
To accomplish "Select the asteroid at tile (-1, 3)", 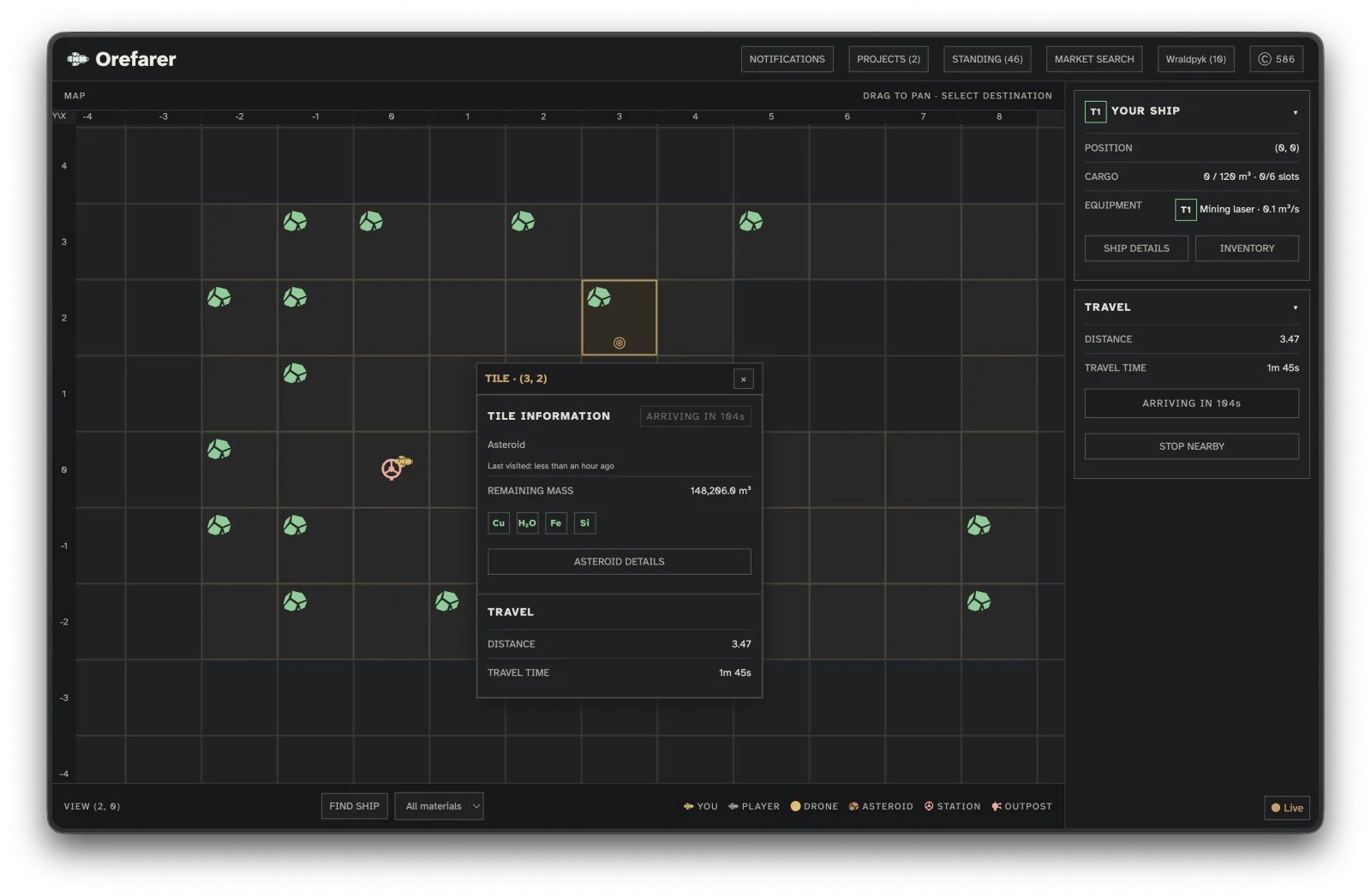I will click(x=295, y=221).
